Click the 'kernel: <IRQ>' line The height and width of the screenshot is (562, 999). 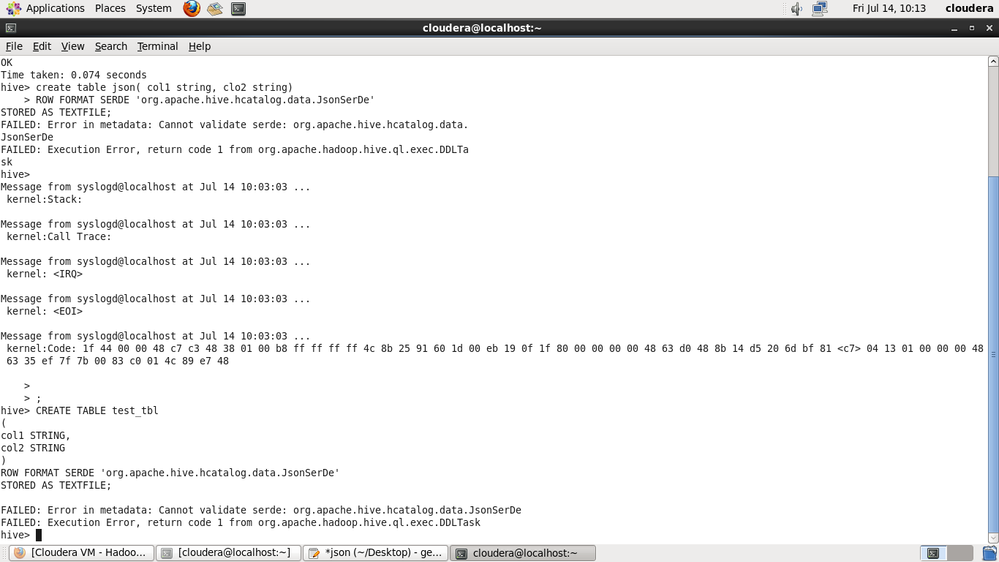tap(45, 274)
